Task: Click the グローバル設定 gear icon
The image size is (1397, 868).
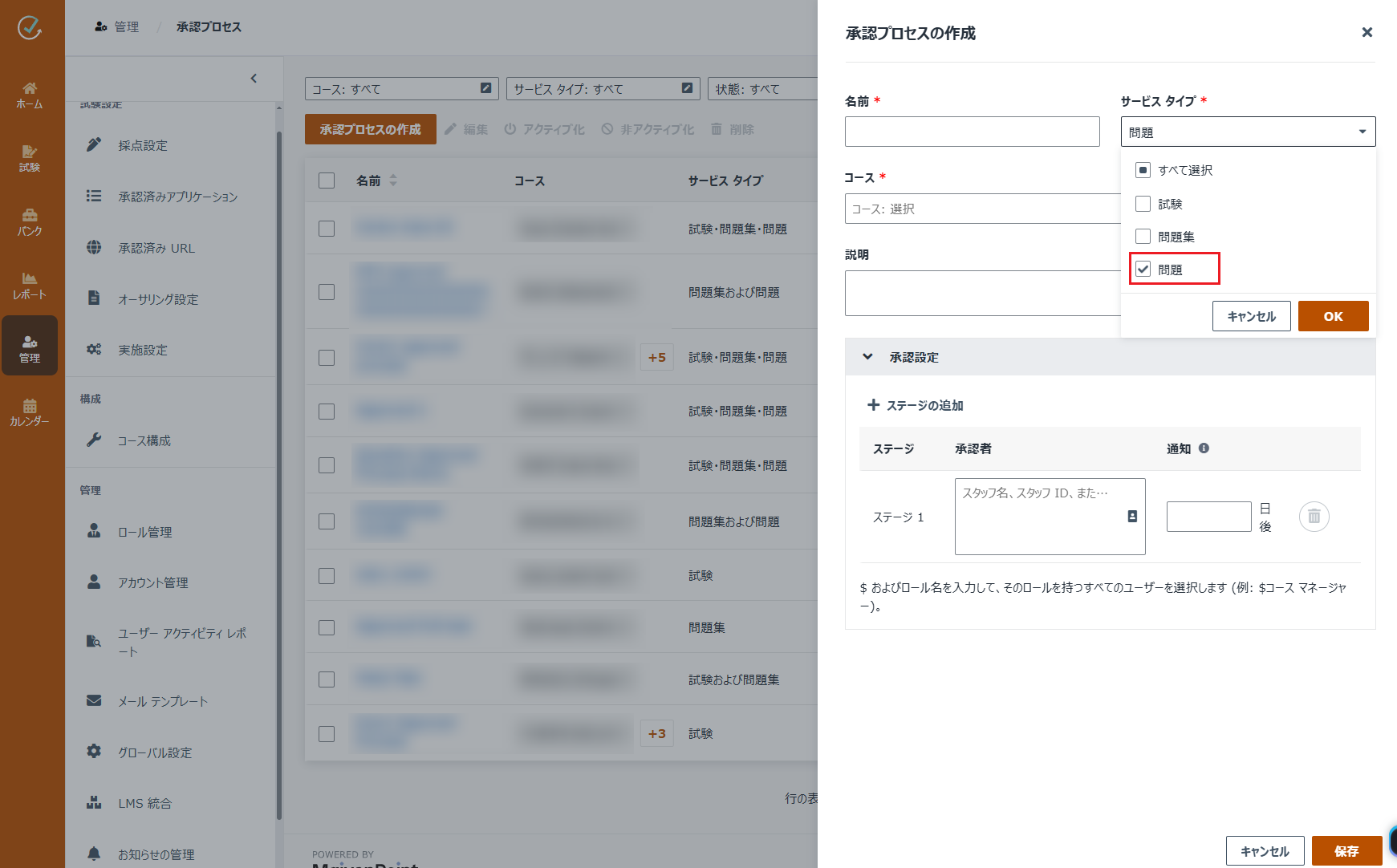Action: [94, 751]
